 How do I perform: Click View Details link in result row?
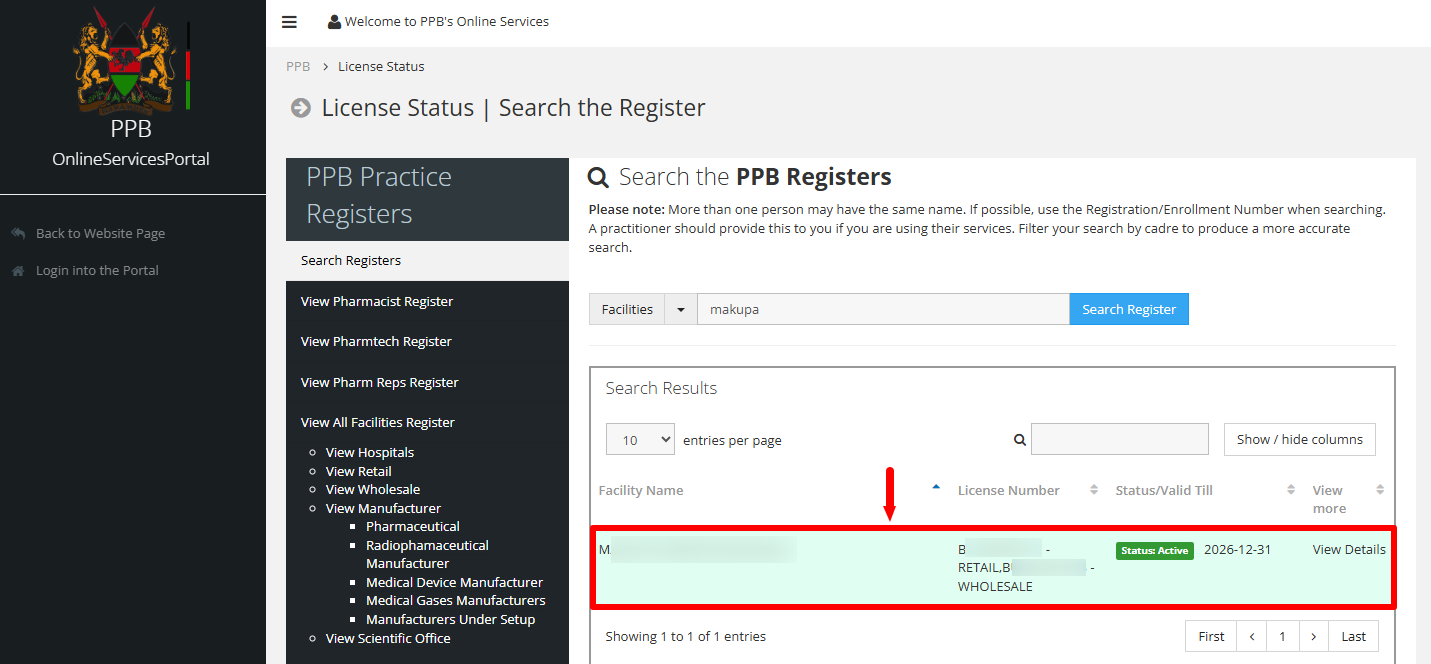pyautogui.click(x=1349, y=549)
